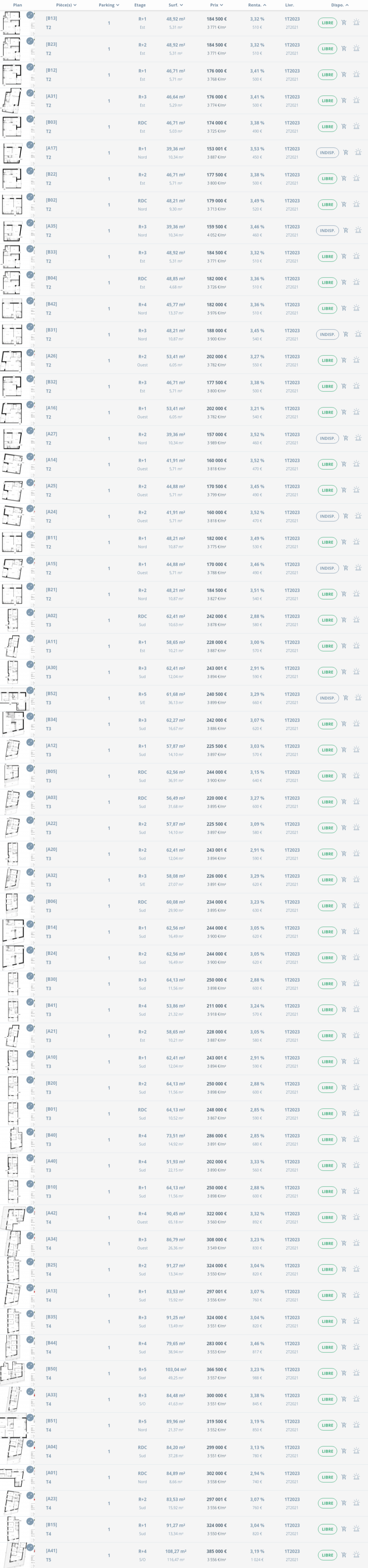Click the alert bell icon for lot B12
Screen dimensions: 368x1568
click(356, 75)
